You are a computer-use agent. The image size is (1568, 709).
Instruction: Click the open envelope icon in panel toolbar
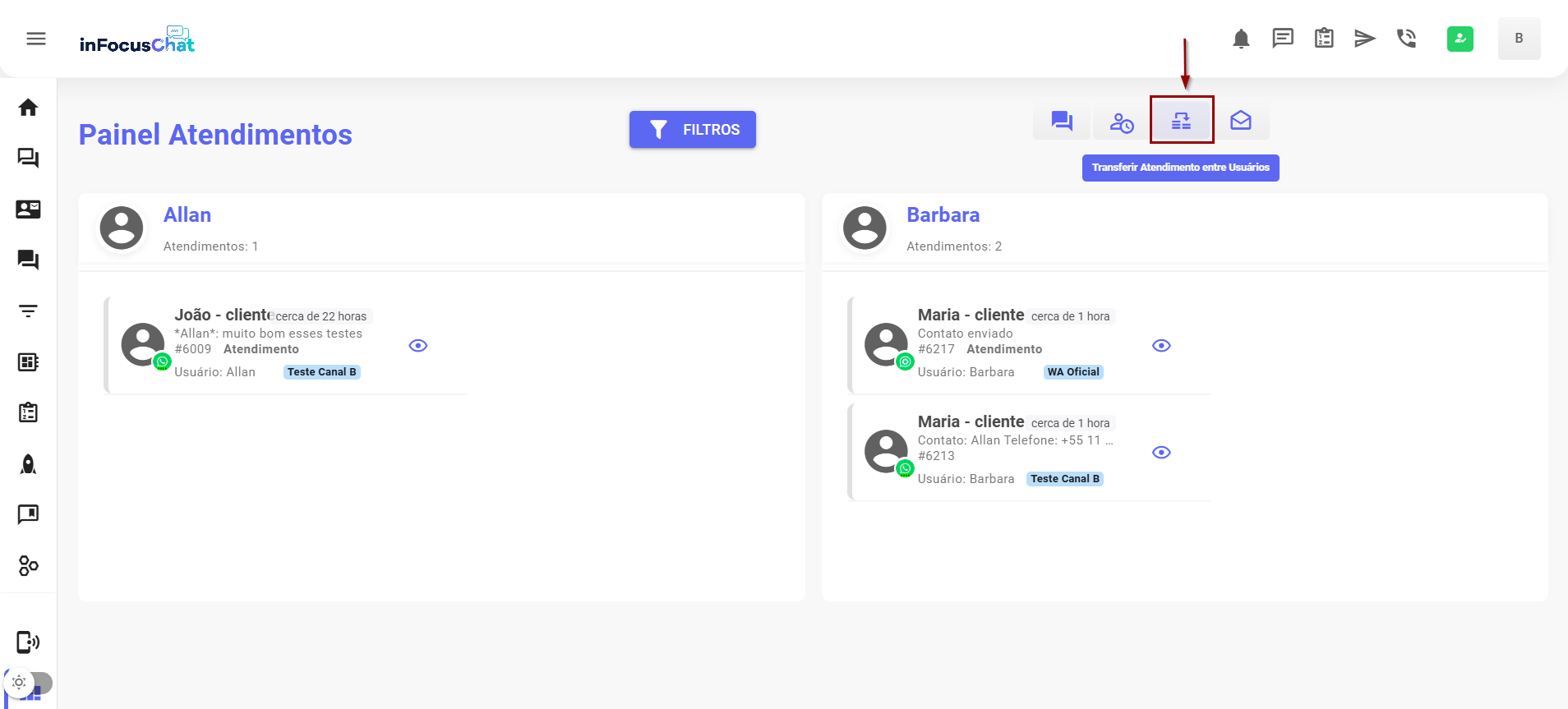(1240, 122)
